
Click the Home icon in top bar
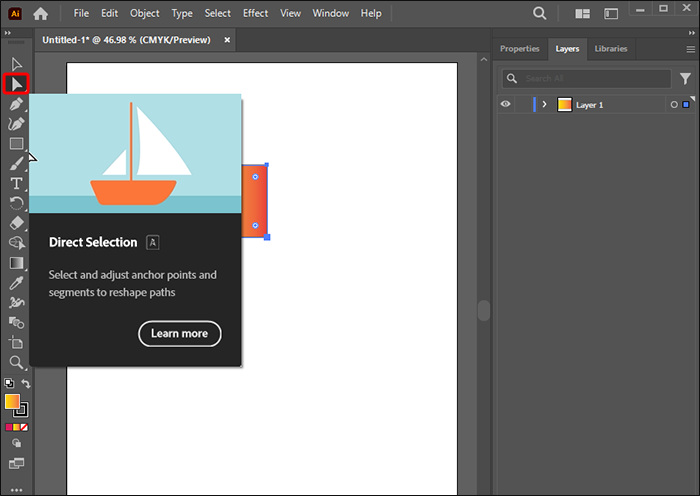[41, 14]
